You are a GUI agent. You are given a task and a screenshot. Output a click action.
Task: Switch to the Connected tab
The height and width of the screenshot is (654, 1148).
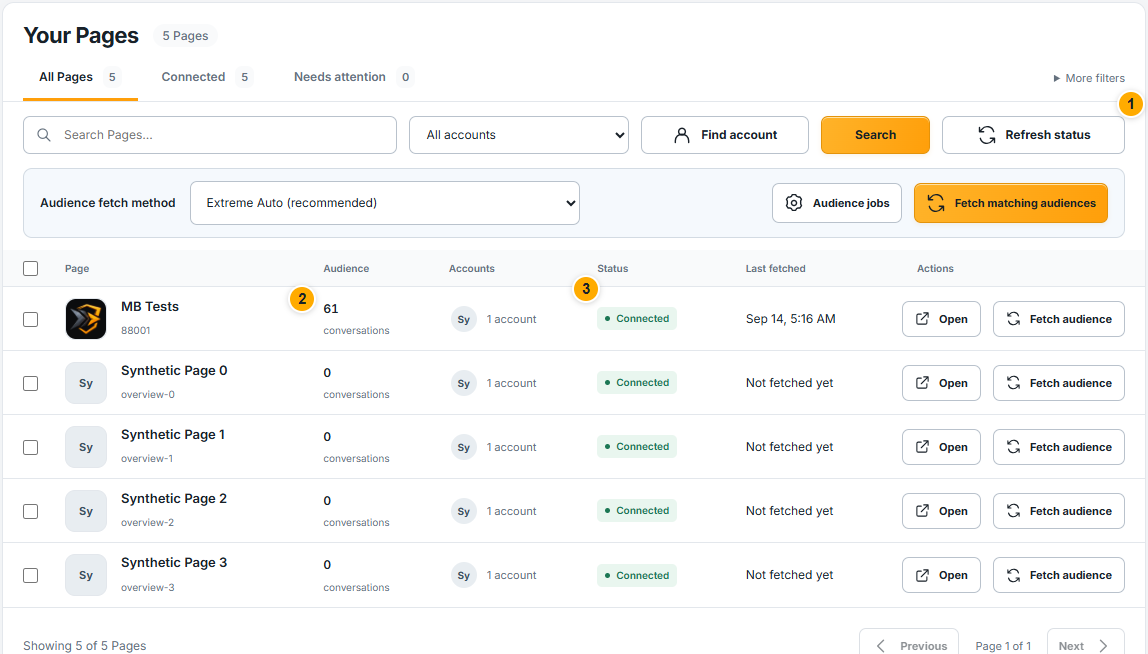click(206, 77)
